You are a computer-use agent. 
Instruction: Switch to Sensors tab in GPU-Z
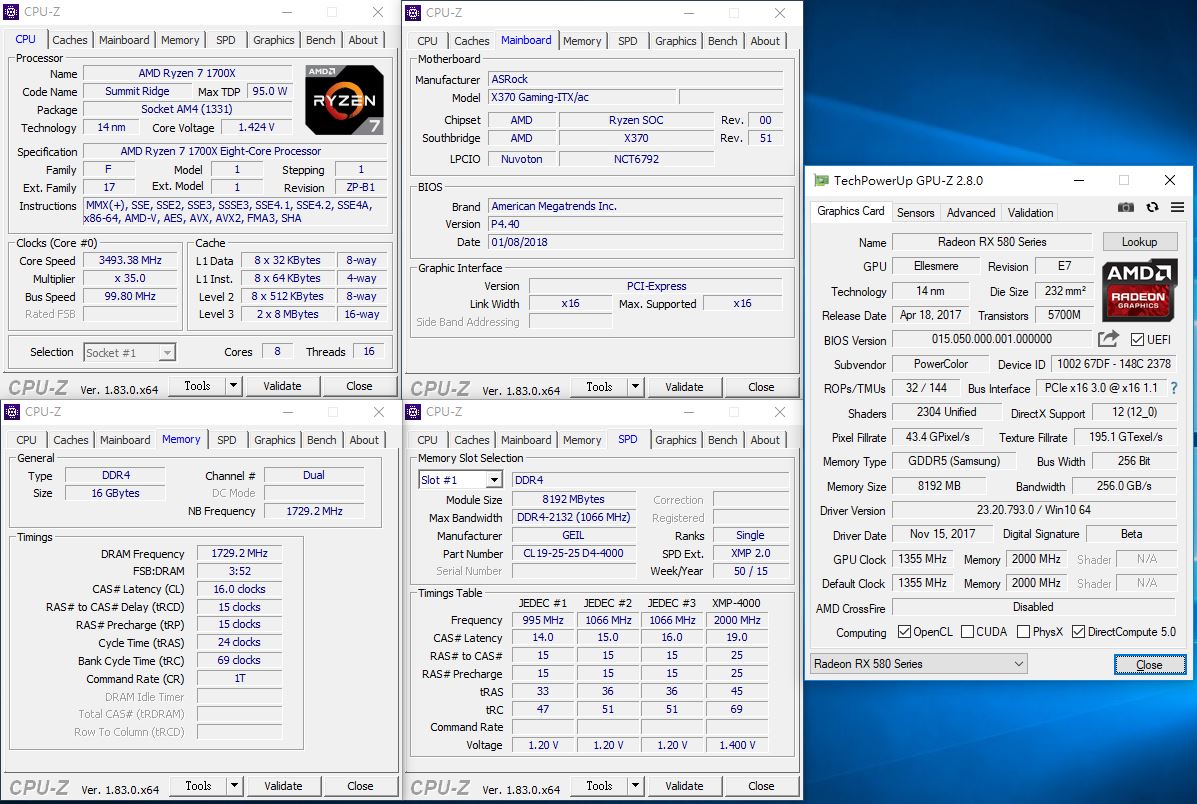(x=915, y=212)
